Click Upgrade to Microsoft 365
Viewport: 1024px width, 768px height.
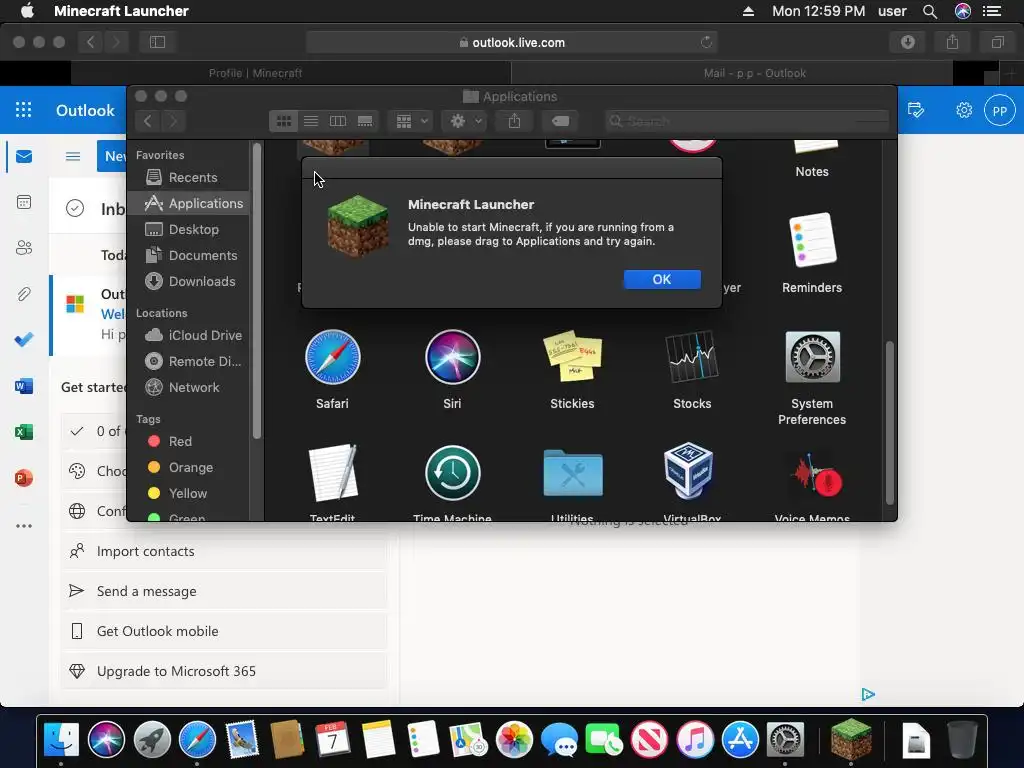click(x=225, y=671)
